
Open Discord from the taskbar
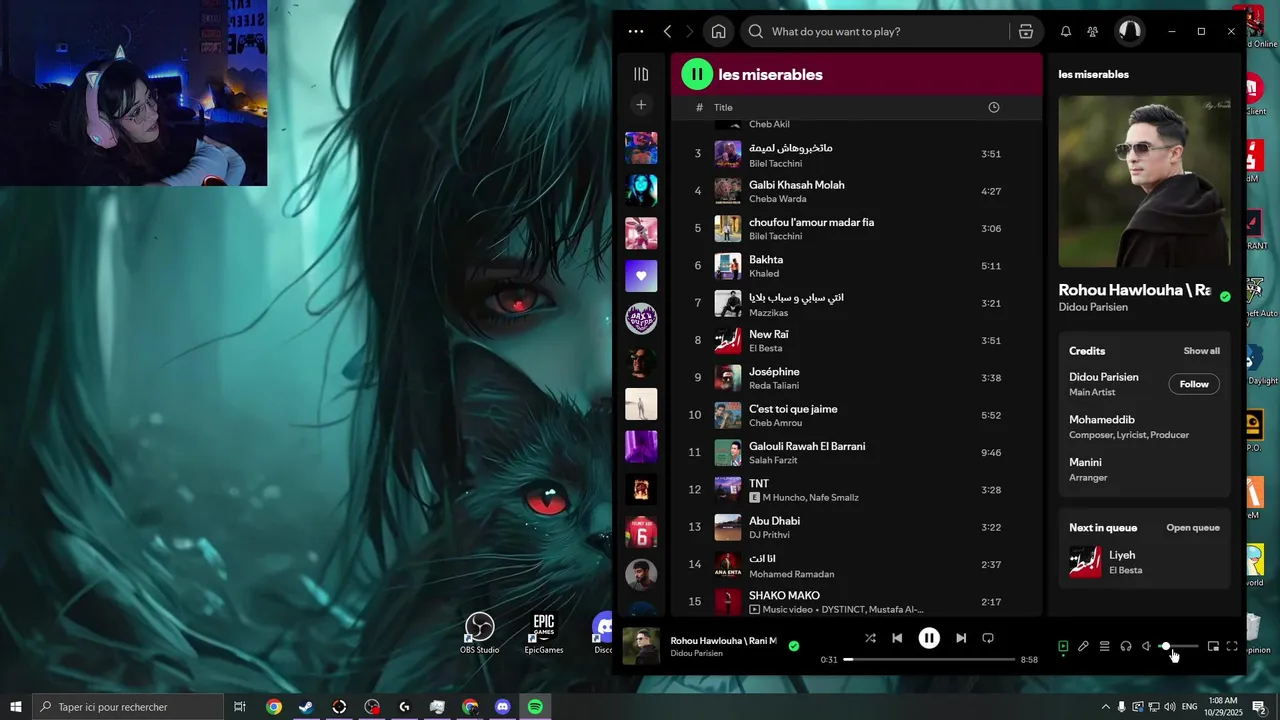pos(503,707)
